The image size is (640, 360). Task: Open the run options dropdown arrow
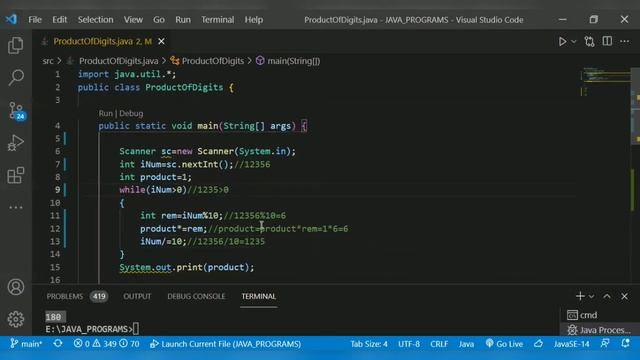573,41
